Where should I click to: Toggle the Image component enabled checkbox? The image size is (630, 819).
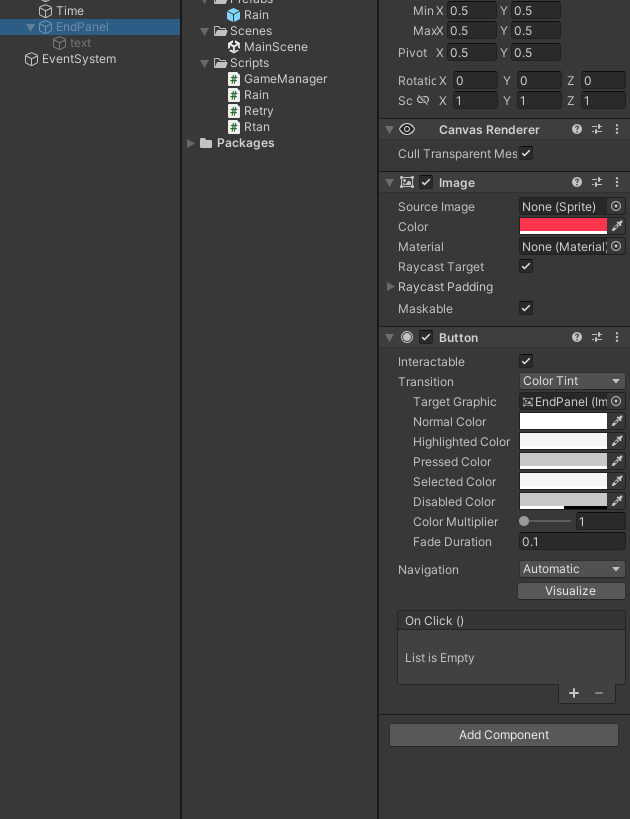click(x=426, y=182)
